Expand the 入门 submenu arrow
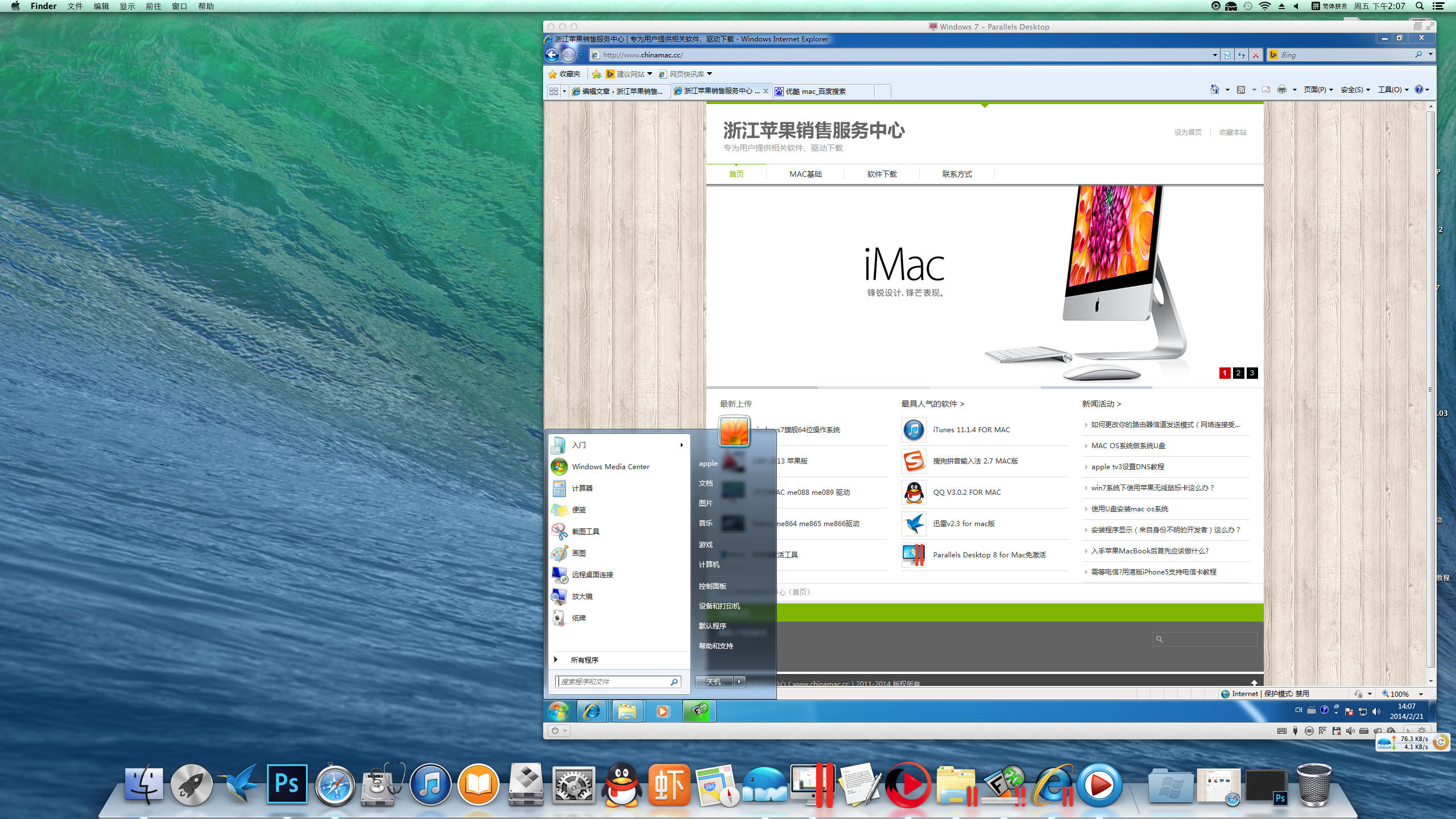This screenshot has height=819, width=1456. 681,445
